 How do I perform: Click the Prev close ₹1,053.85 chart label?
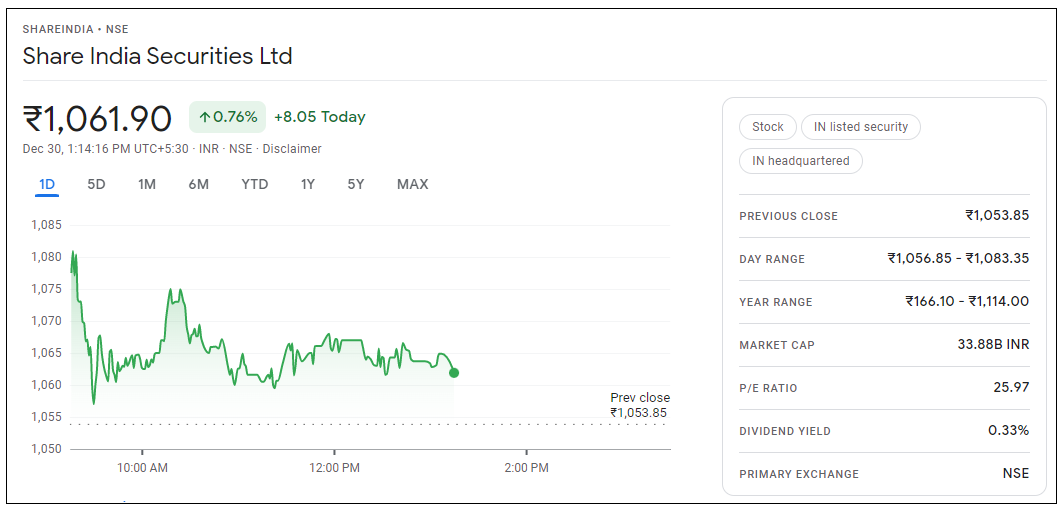[x=639, y=405]
